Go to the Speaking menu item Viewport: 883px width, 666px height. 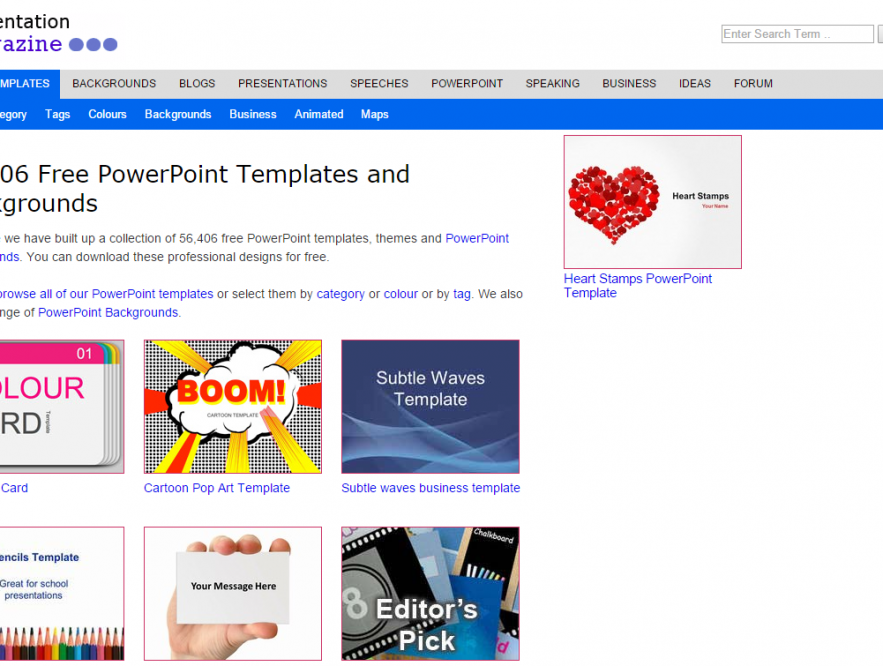(x=552, y=84)
